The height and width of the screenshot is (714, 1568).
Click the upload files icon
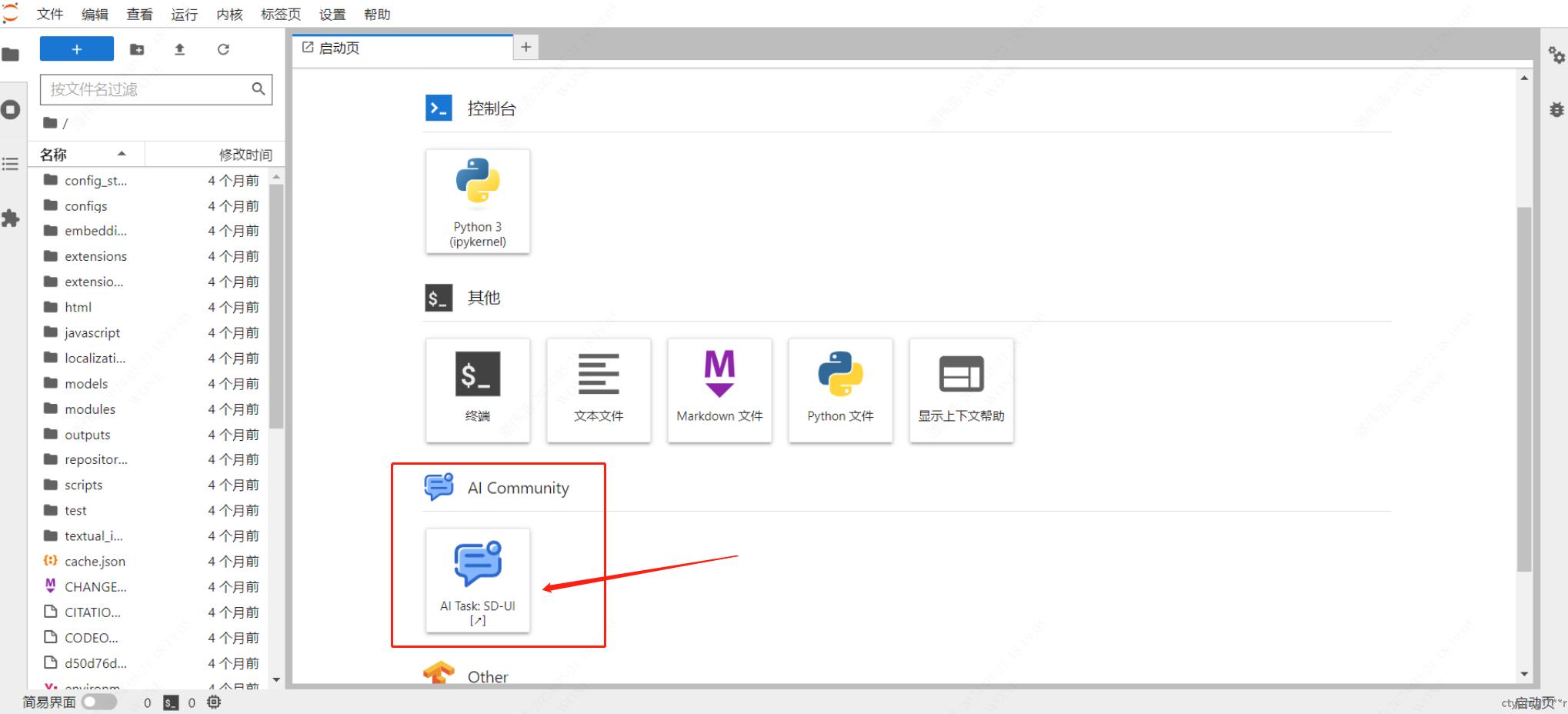[179, 49]
